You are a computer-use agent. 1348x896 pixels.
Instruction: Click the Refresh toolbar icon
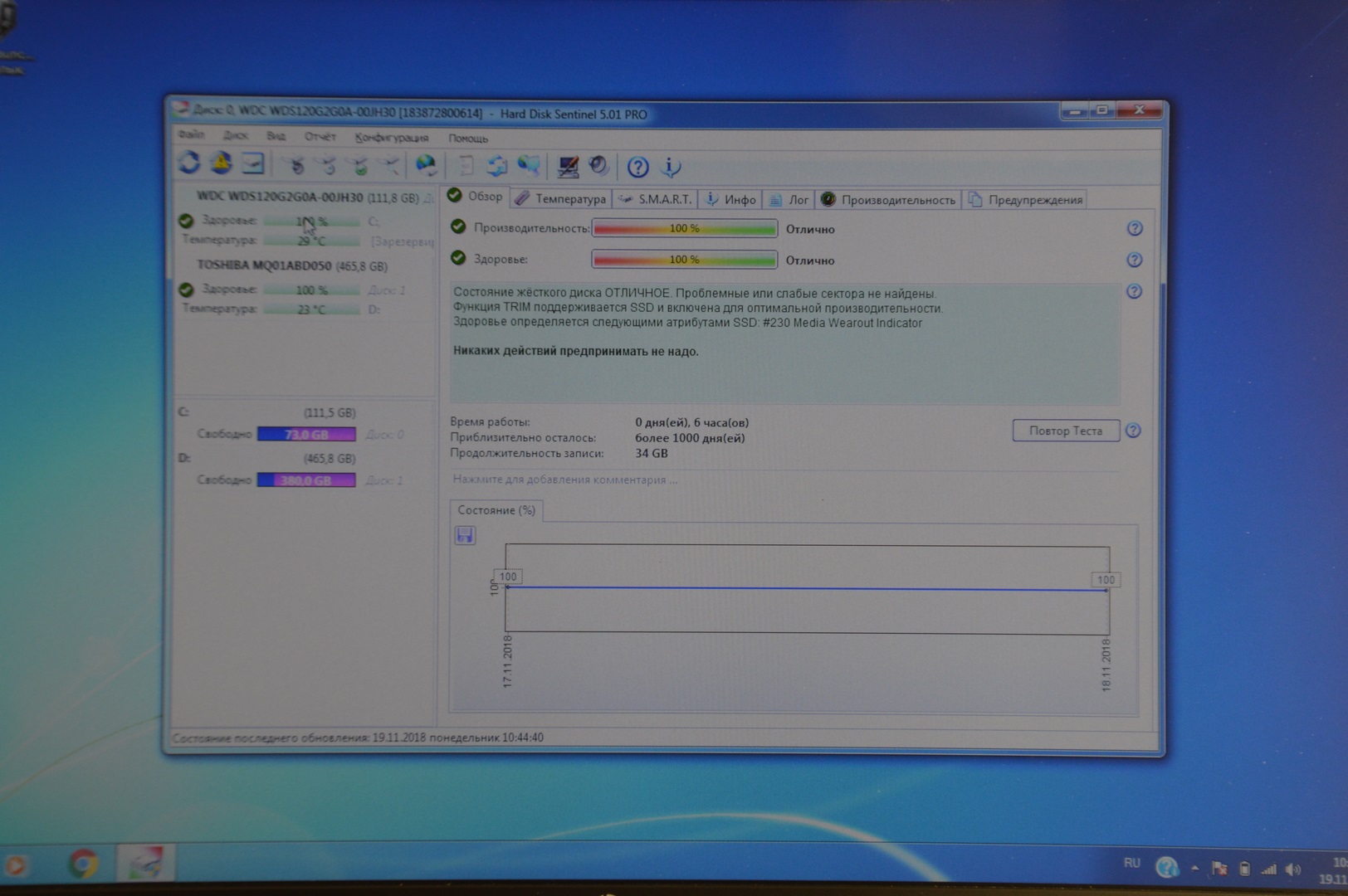coord(189,163)
